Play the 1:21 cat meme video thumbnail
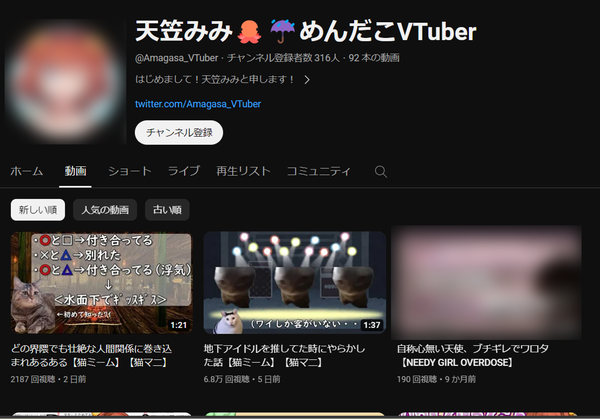Image resolution: width=600 pixels, height=419 pixels. point(101,283)
